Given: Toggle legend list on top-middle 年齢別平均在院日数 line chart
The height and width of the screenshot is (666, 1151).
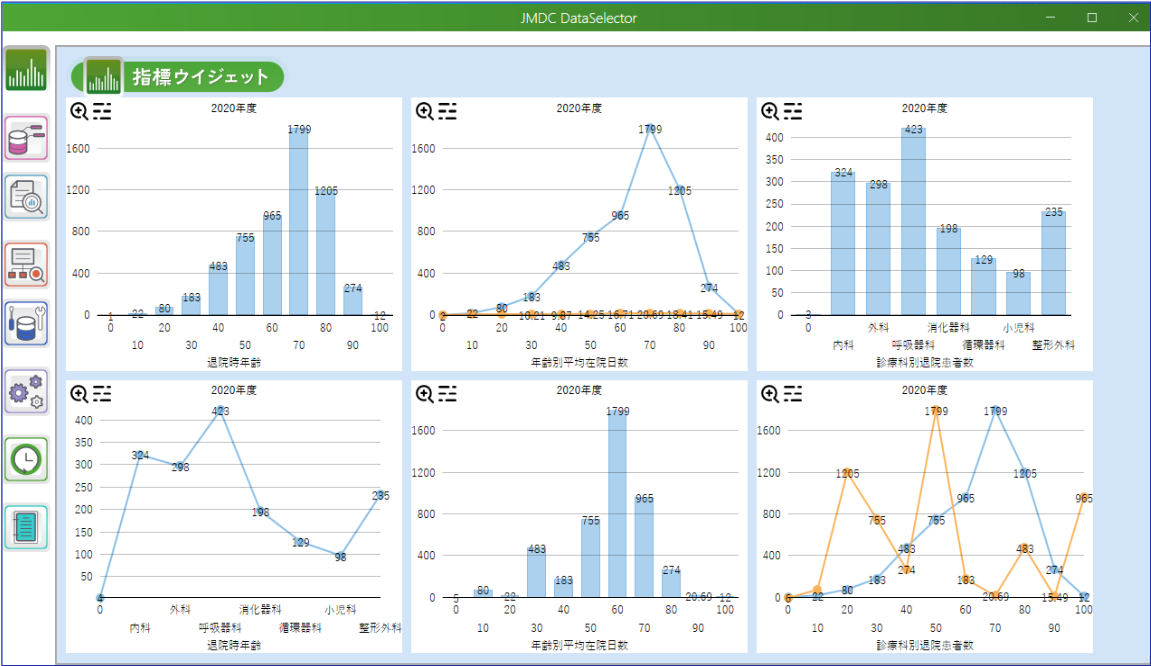Looking at the screenshot, I should point(447,111).
